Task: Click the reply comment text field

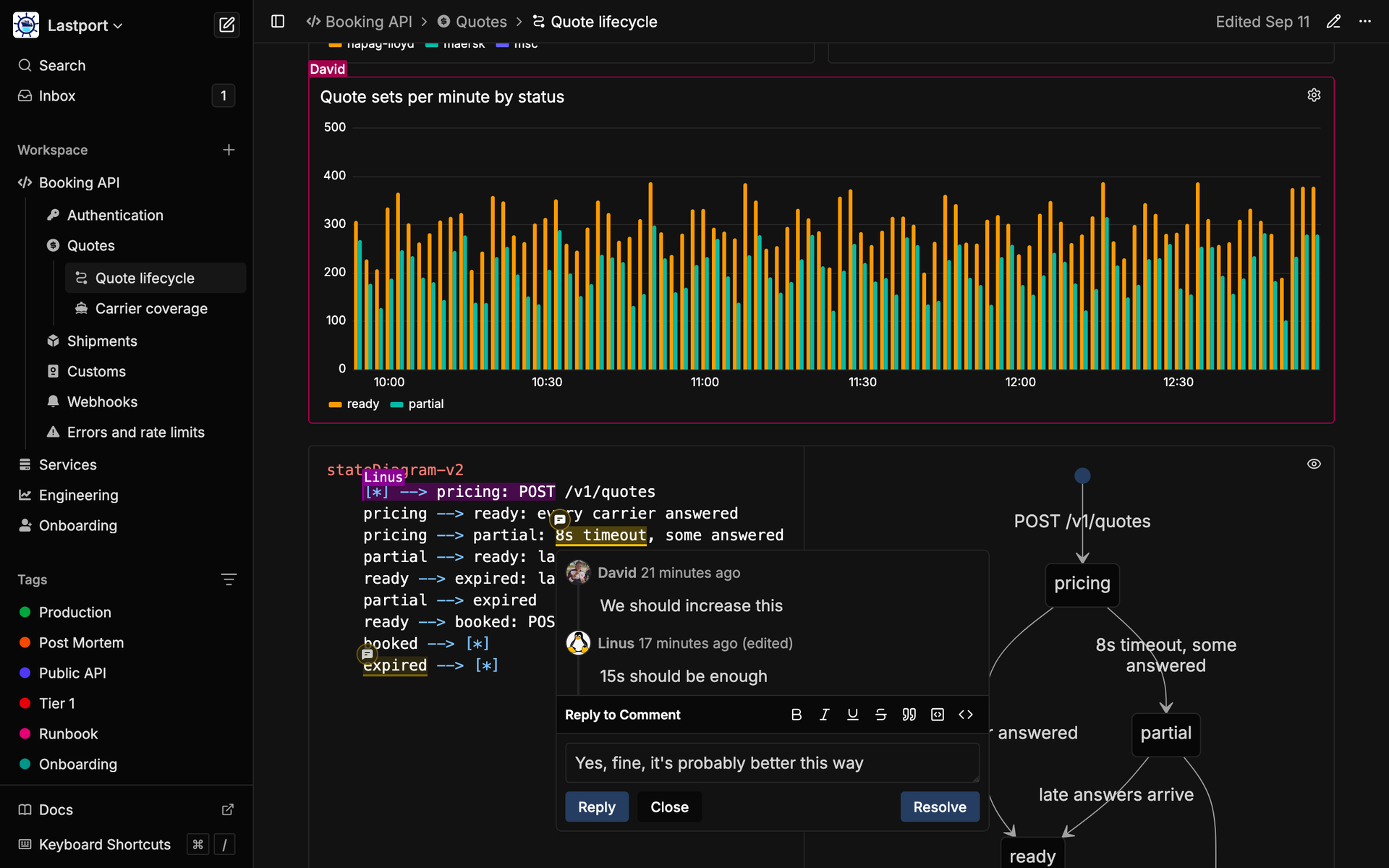Action: (x=772, y=763)
